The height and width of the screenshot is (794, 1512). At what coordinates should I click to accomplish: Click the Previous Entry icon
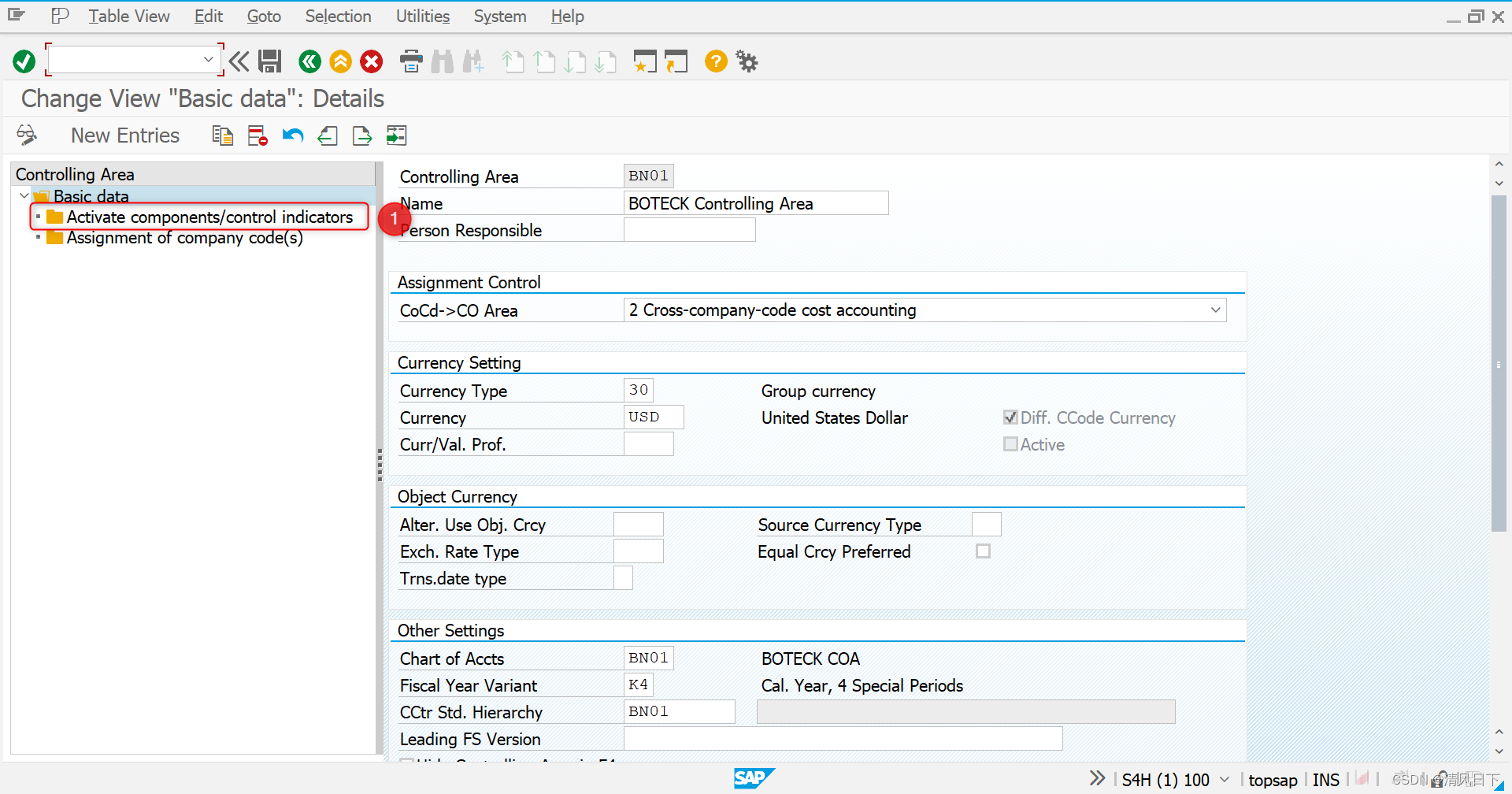coord(328,135)
